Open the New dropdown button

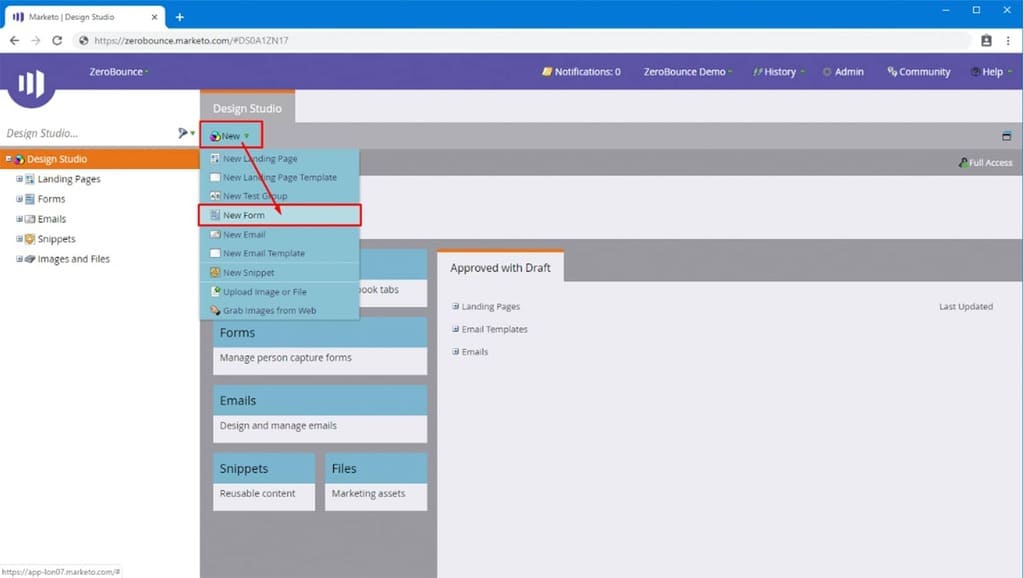(231, 136)
